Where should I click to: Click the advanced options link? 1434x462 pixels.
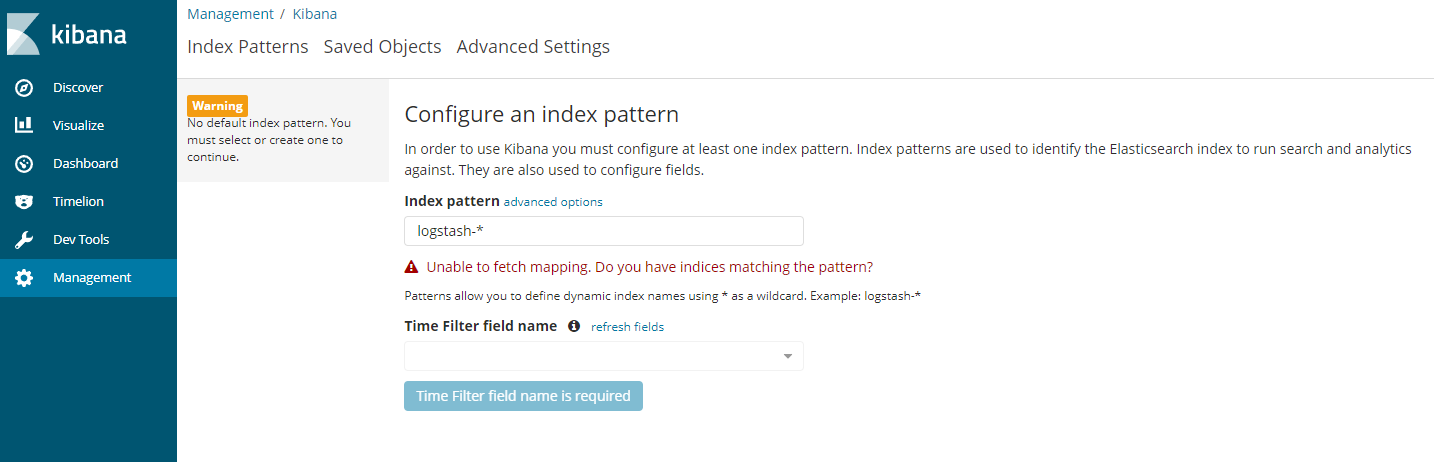coord(553,202)
